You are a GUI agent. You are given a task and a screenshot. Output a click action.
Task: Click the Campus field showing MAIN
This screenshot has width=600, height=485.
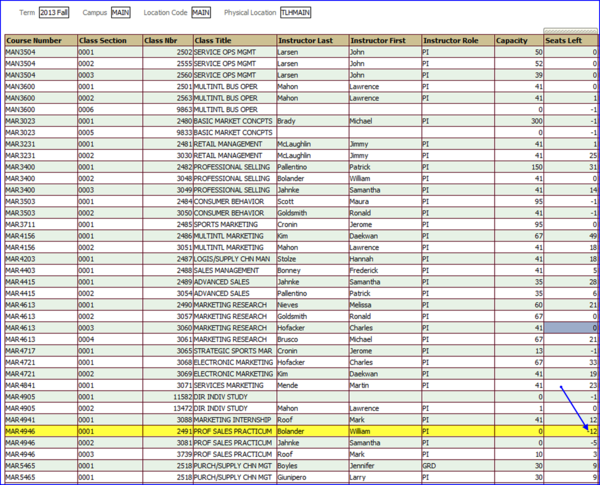pyautogui.click(x=121, y=13)
